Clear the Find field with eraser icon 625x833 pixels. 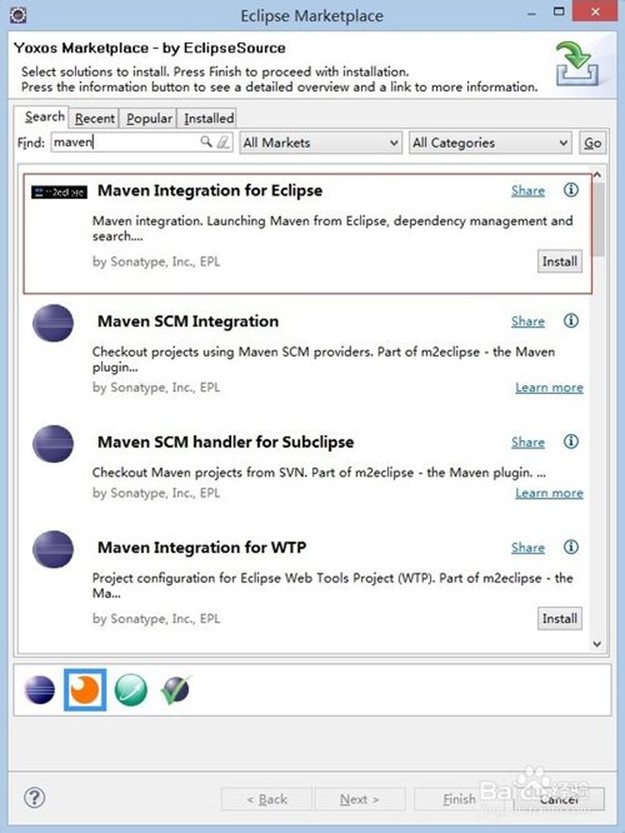point(224,142)
